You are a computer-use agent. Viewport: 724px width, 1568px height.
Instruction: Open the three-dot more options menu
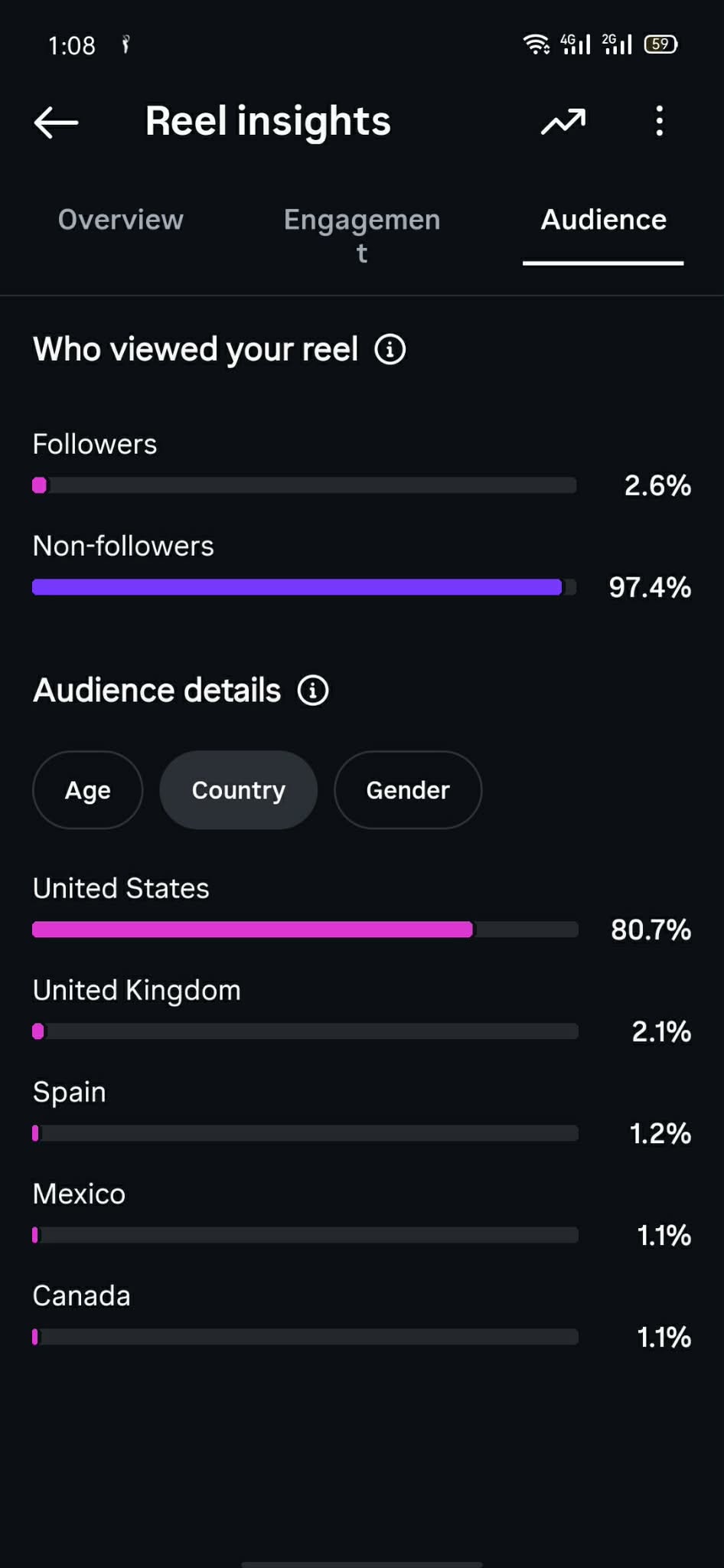(659, 122)
